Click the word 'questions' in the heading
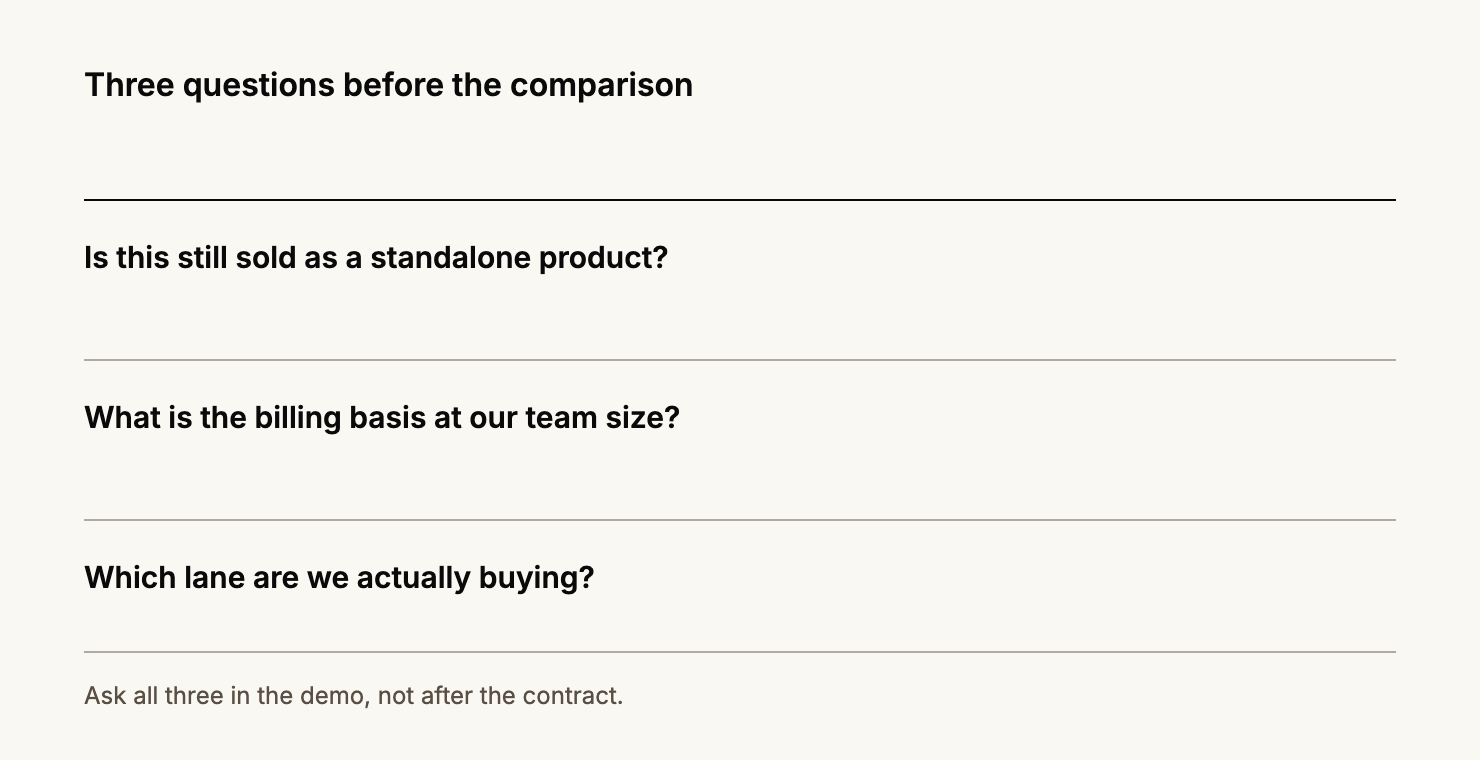 (x=258, y=86)
